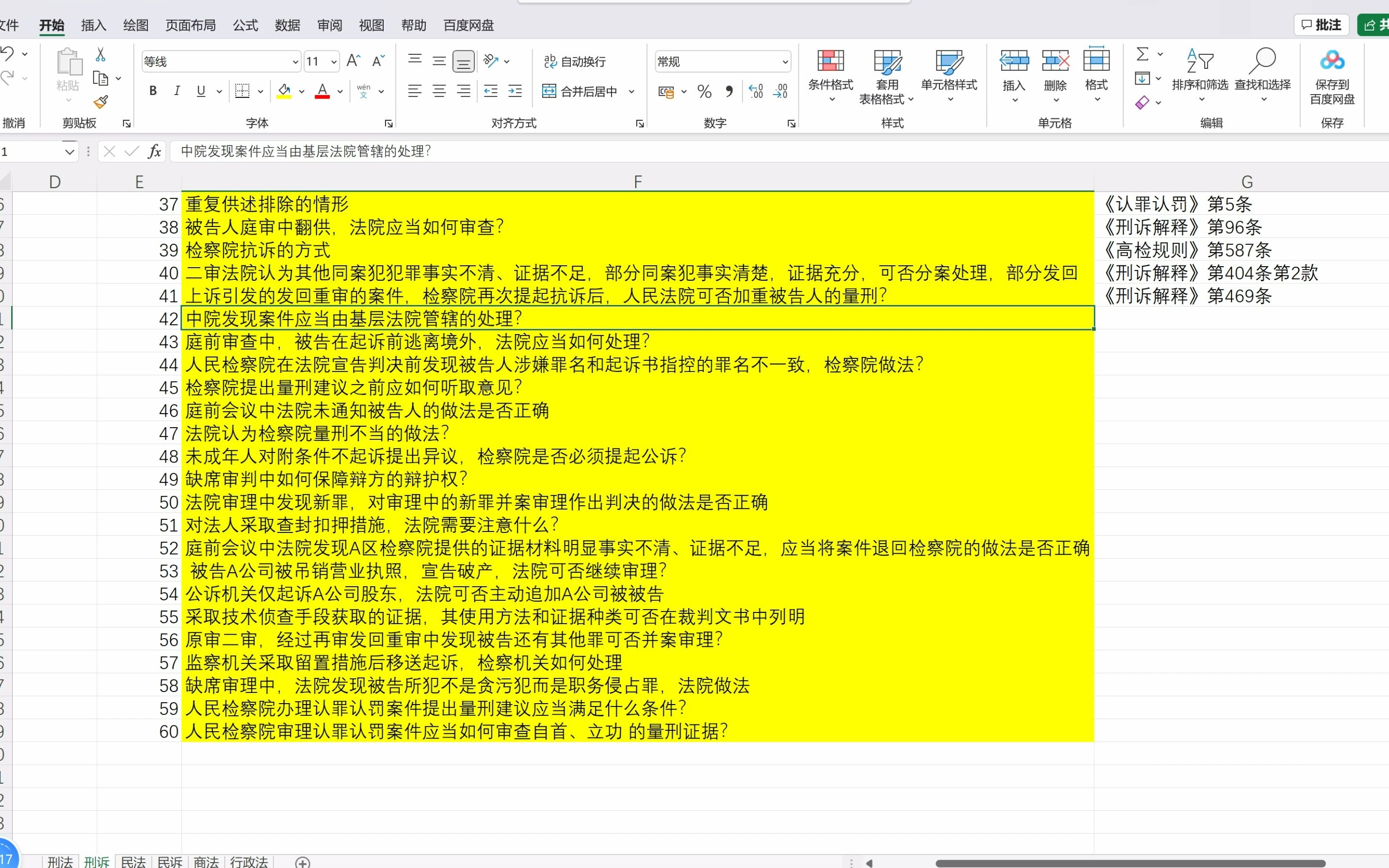Click decrease indent icon
The width and height of the screenshot is (1389, 868).
click(x=491, y=91)
